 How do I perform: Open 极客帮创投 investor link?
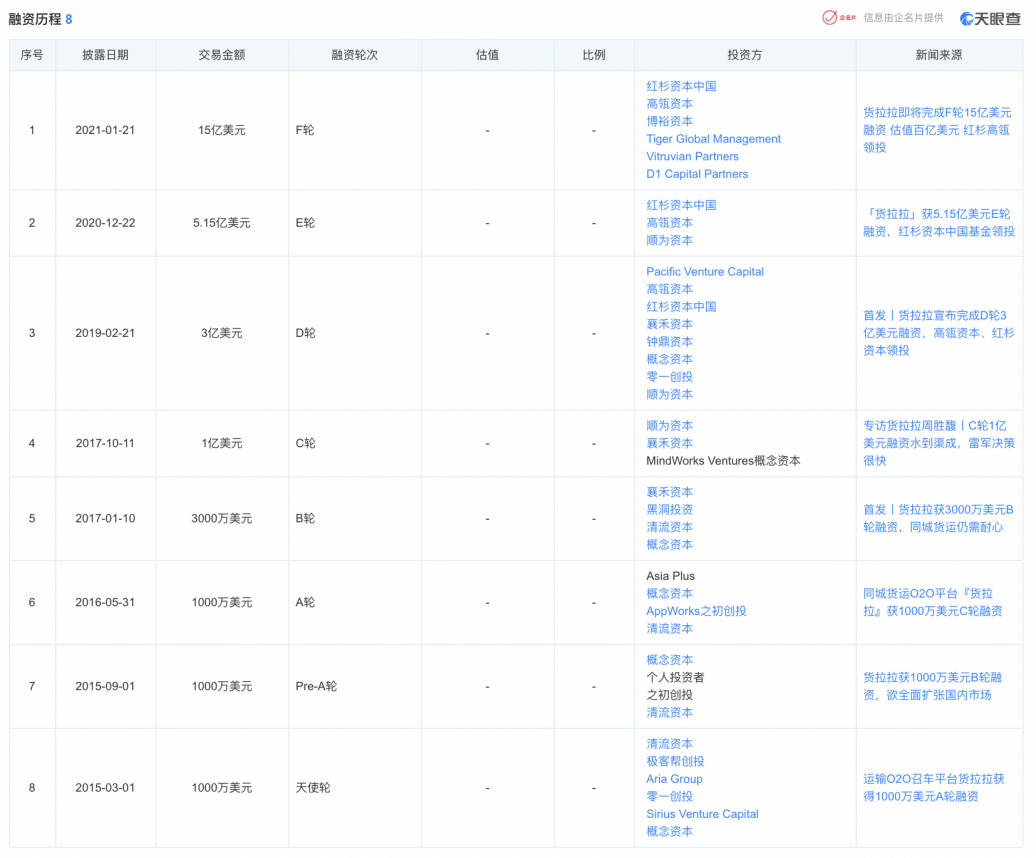(675, 761)
